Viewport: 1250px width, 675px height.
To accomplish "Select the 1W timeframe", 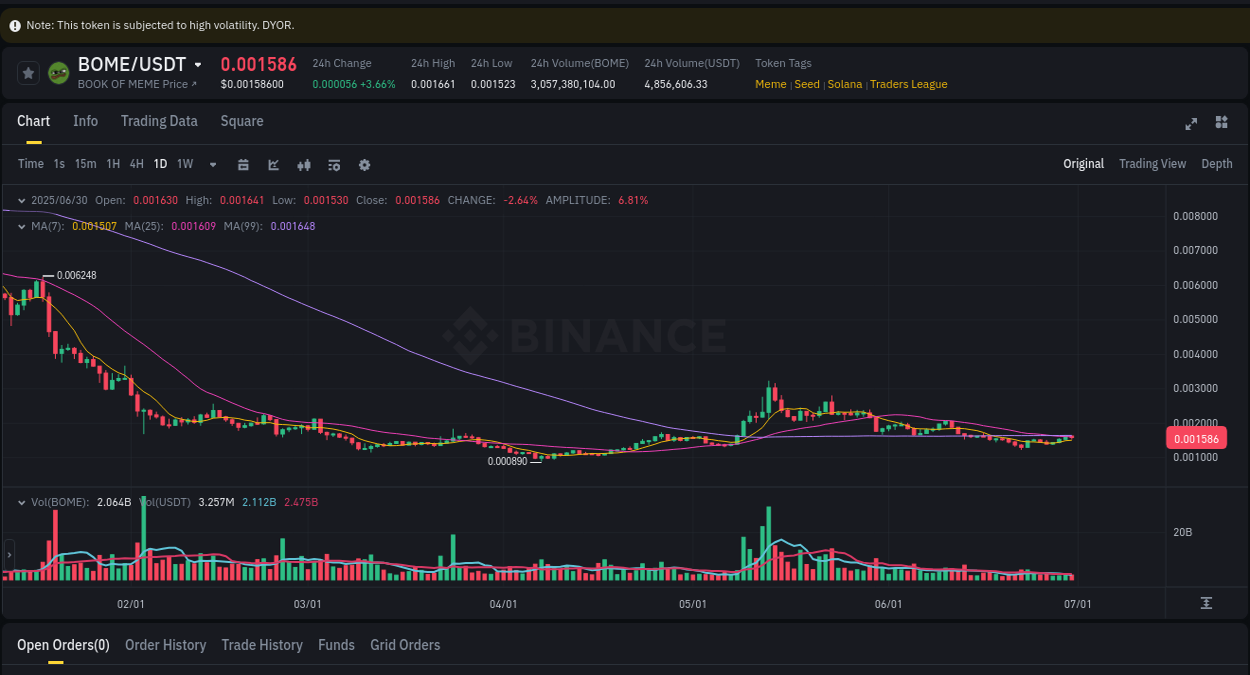I will [x=184, y=164].
